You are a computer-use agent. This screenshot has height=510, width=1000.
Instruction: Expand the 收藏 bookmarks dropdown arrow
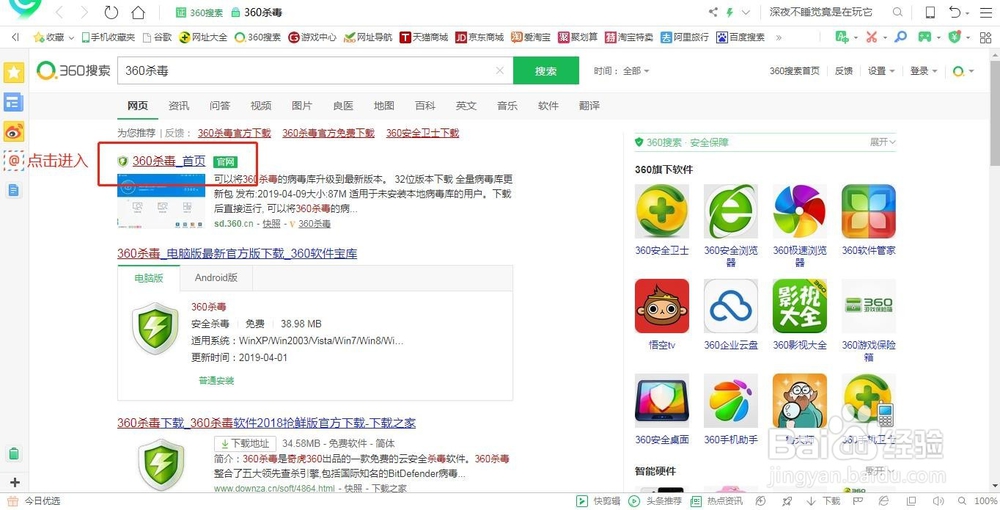(x=71, y=38)
